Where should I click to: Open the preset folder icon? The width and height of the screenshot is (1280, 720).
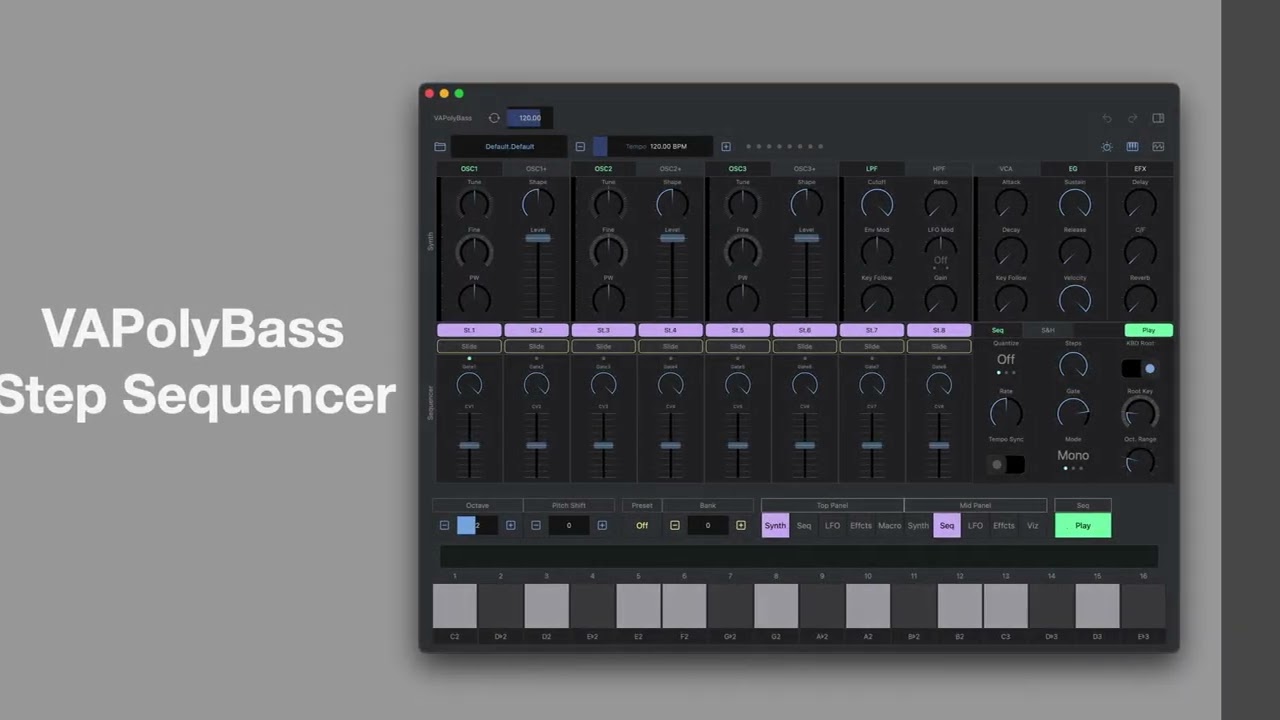point(440,146)
